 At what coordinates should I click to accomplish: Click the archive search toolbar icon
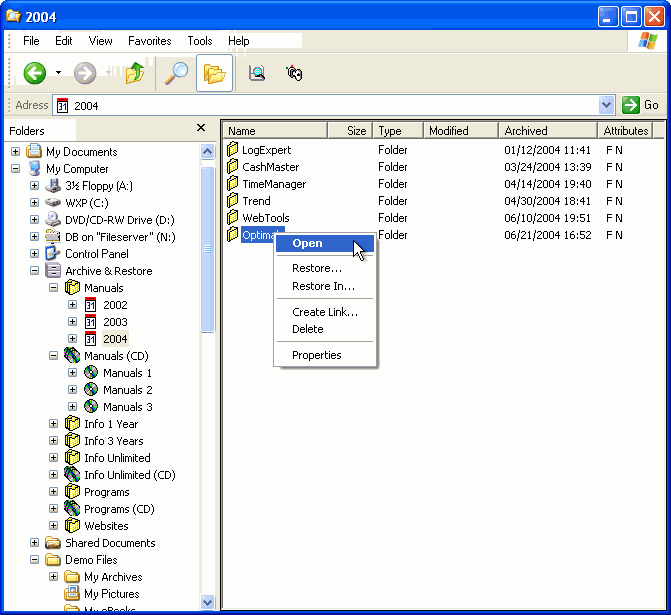pos(257,73)
